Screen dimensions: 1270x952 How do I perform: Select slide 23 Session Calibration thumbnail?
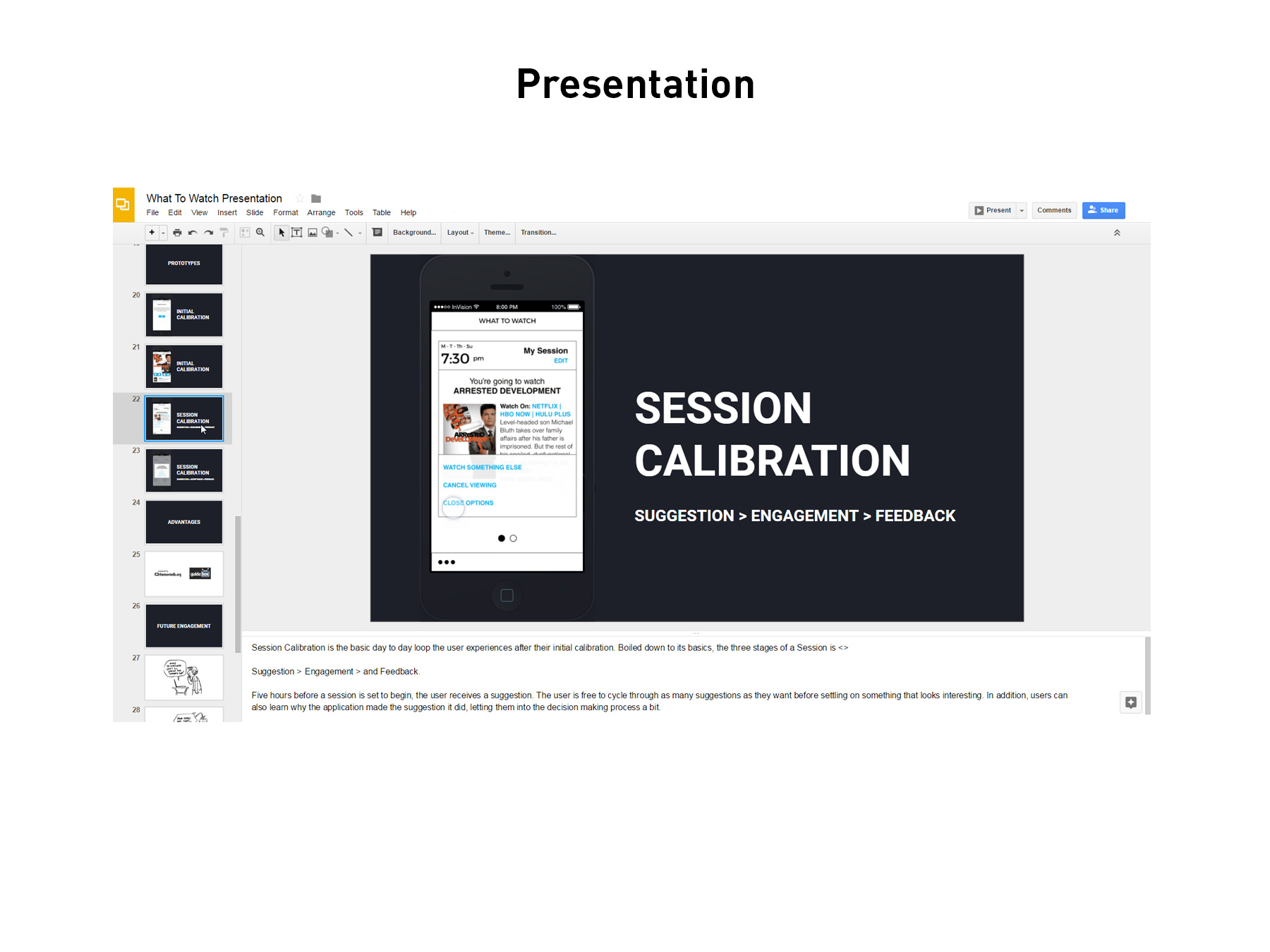(x=184, y=470)
